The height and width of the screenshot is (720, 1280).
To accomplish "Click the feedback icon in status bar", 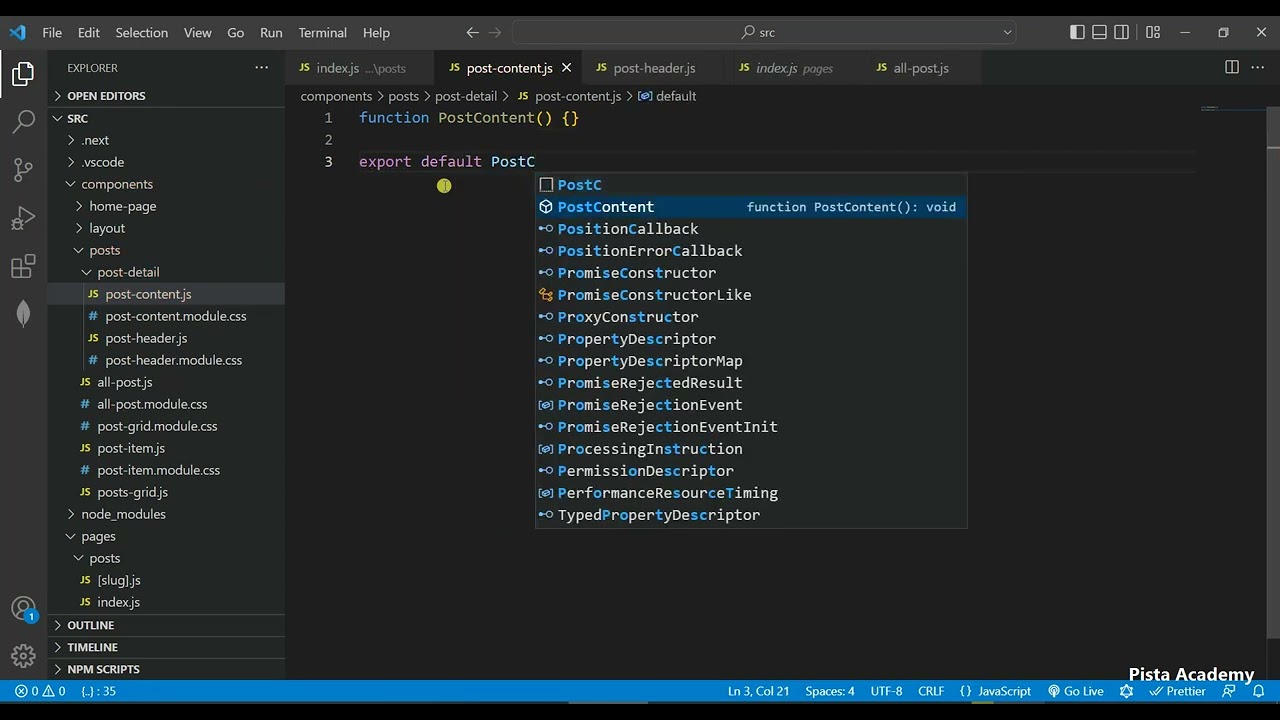I will point(1229,691).
